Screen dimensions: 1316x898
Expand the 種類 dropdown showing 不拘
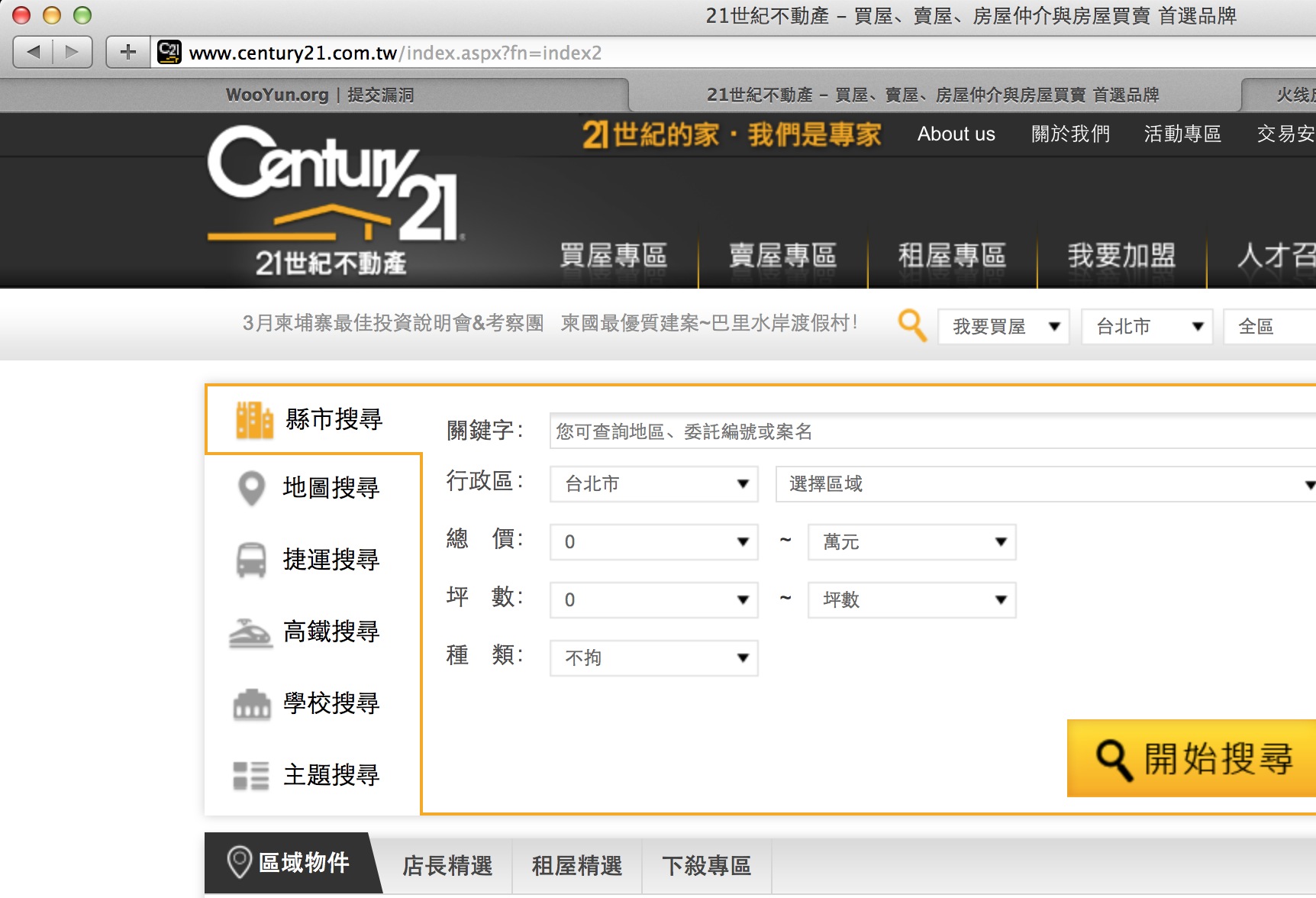tap(654, 657)
